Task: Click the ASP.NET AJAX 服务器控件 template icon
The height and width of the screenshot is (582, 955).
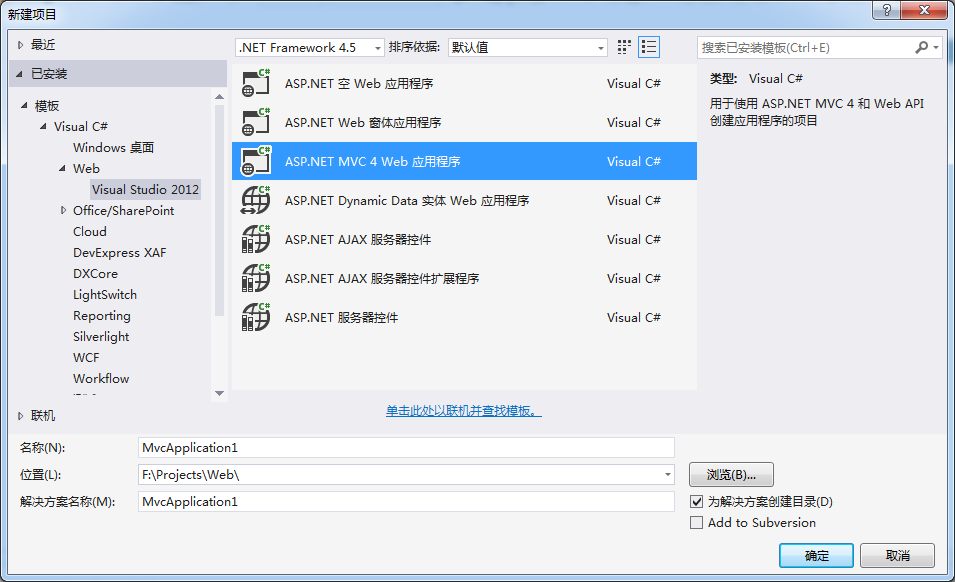Action: click(x=256, y=239)
